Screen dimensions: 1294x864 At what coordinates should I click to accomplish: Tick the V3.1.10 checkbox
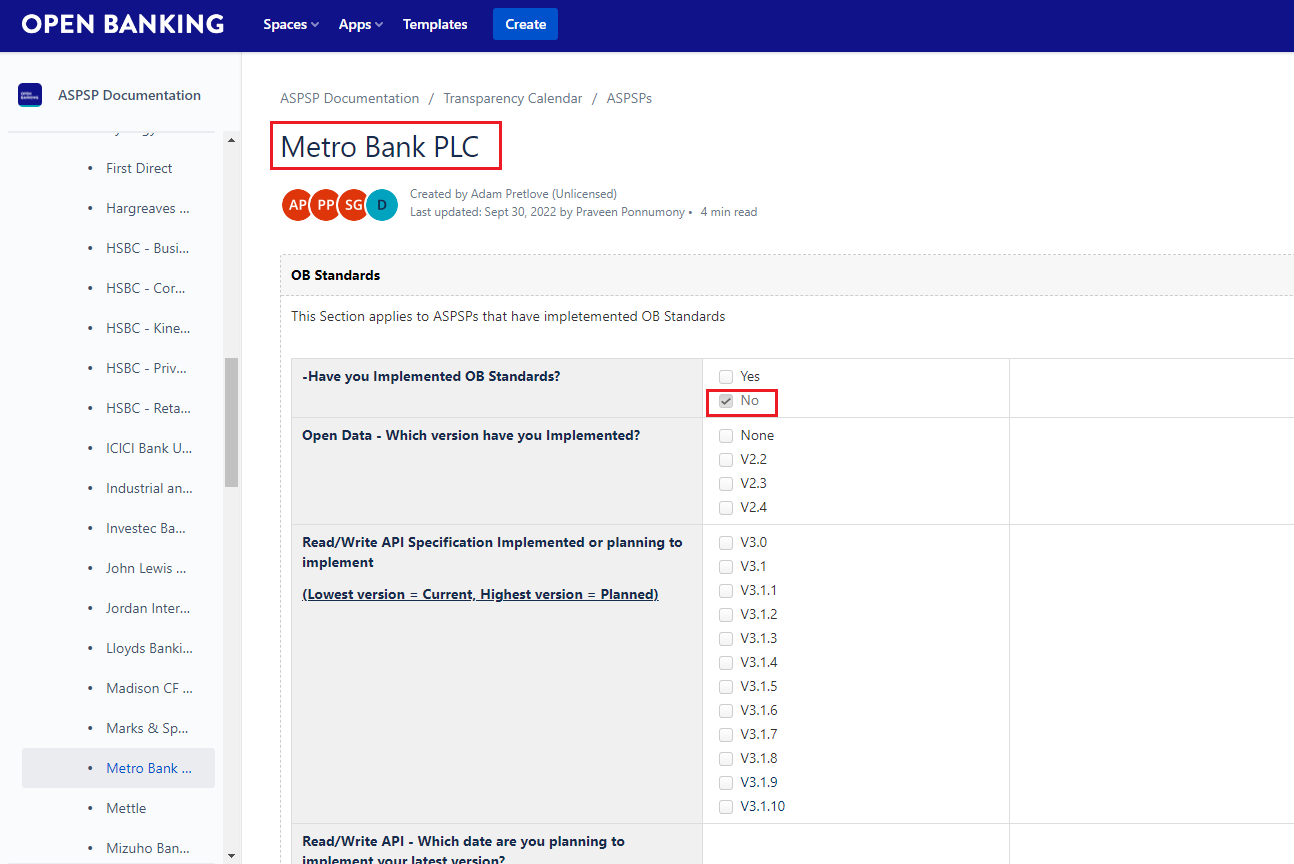coord(726,807)
